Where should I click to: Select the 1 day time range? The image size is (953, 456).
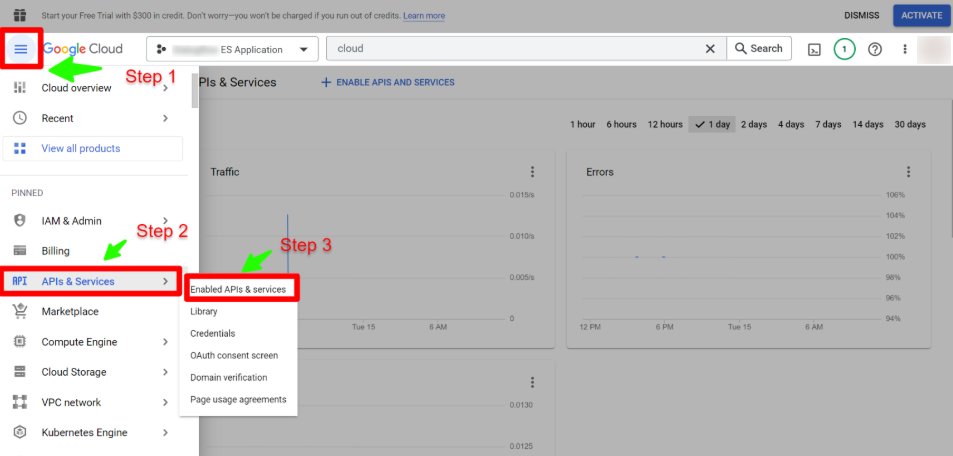[711, 124]
